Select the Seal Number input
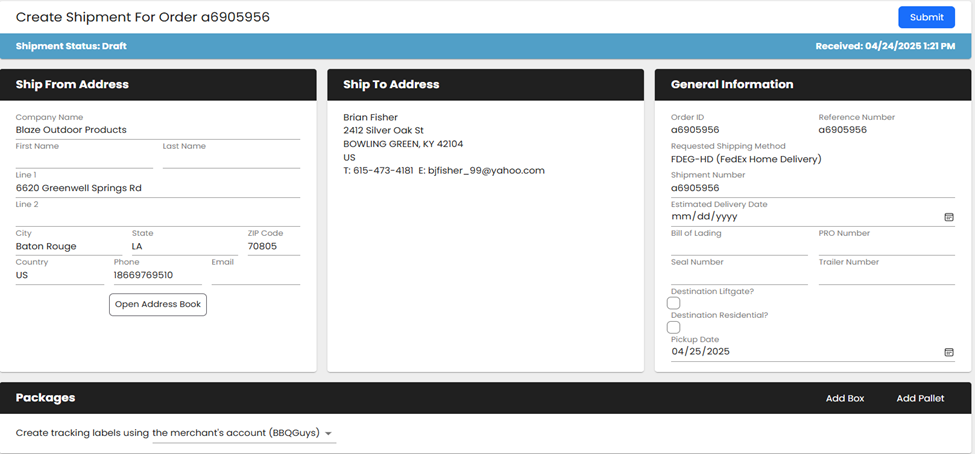The image size is (975, 454). [738, 275]
